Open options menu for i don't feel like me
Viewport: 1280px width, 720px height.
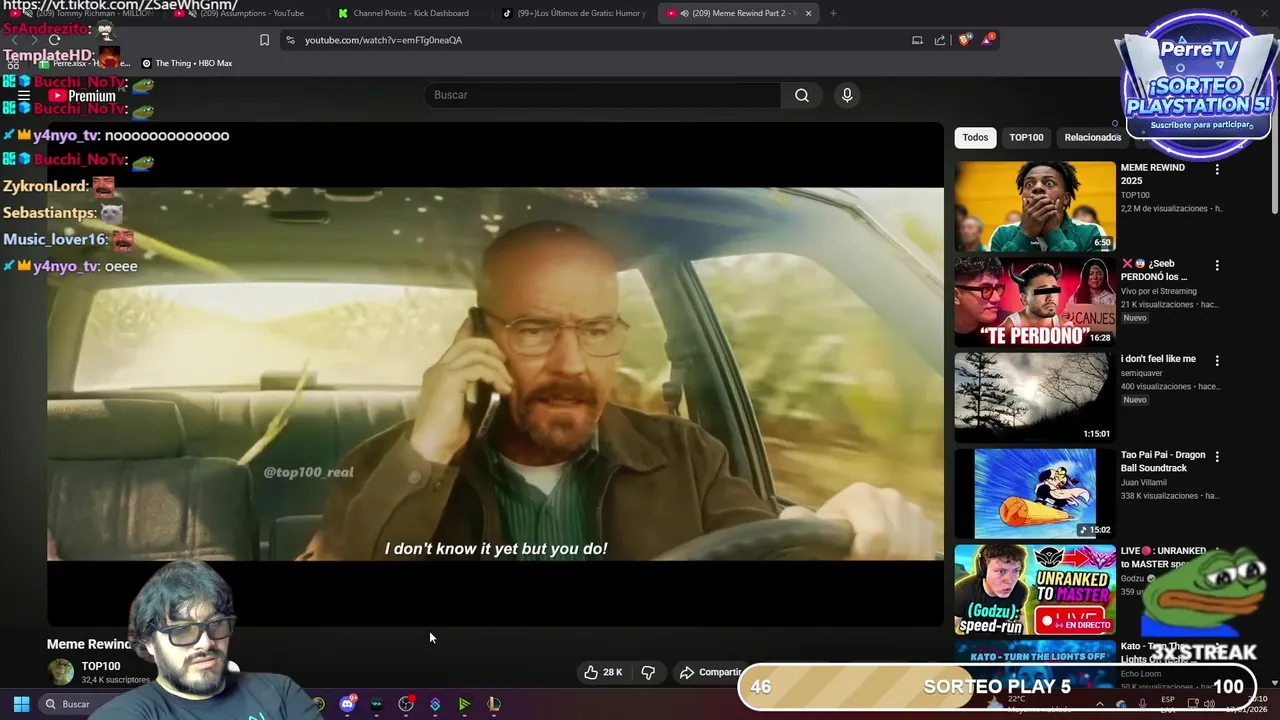[x=1217, y=361]
